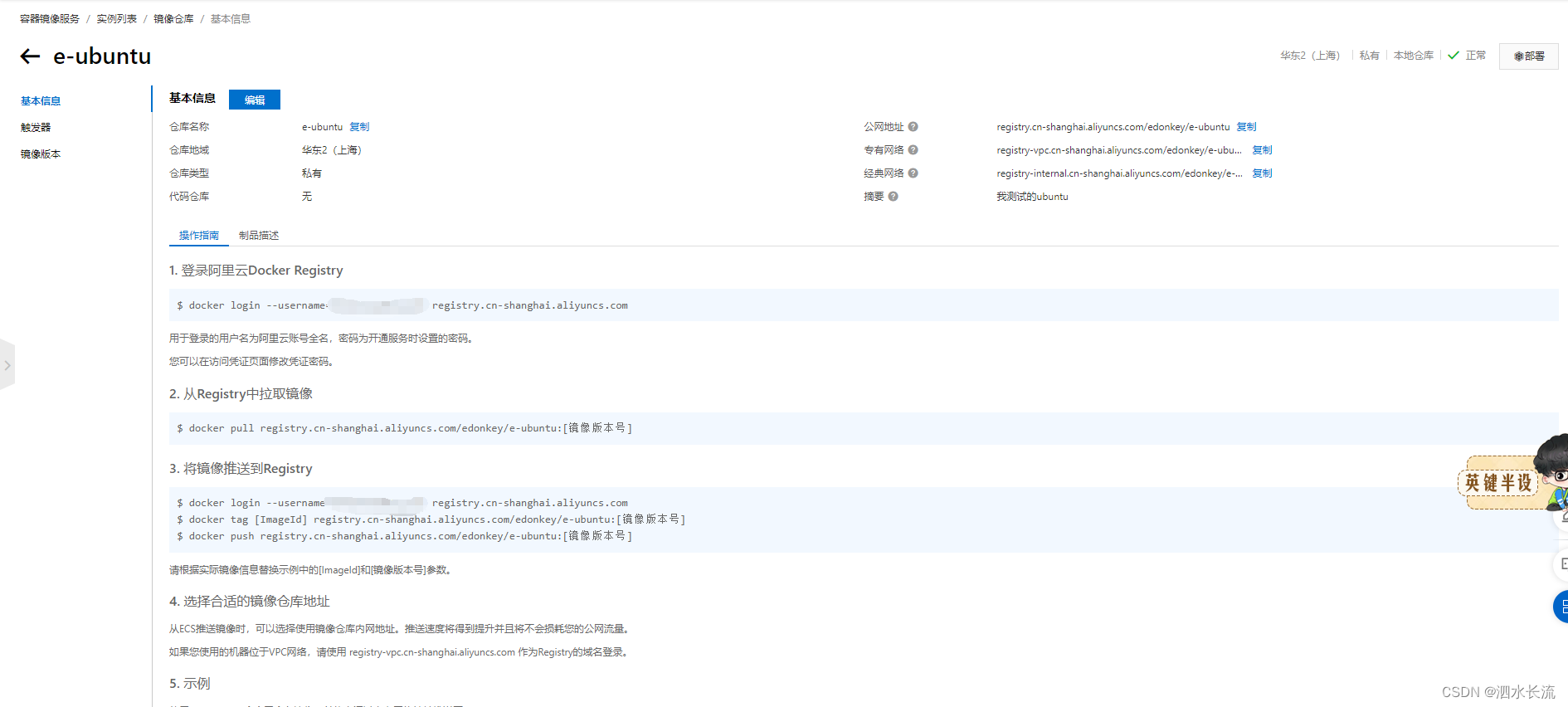The image size is (1568, 707).
Task: Click the docker tag command line
Action: pyautogui.click(x=431, y=519)
